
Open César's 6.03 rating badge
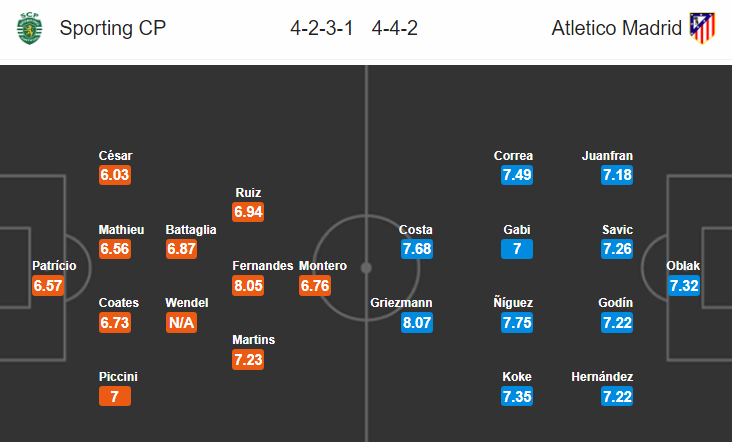point(115,175)
